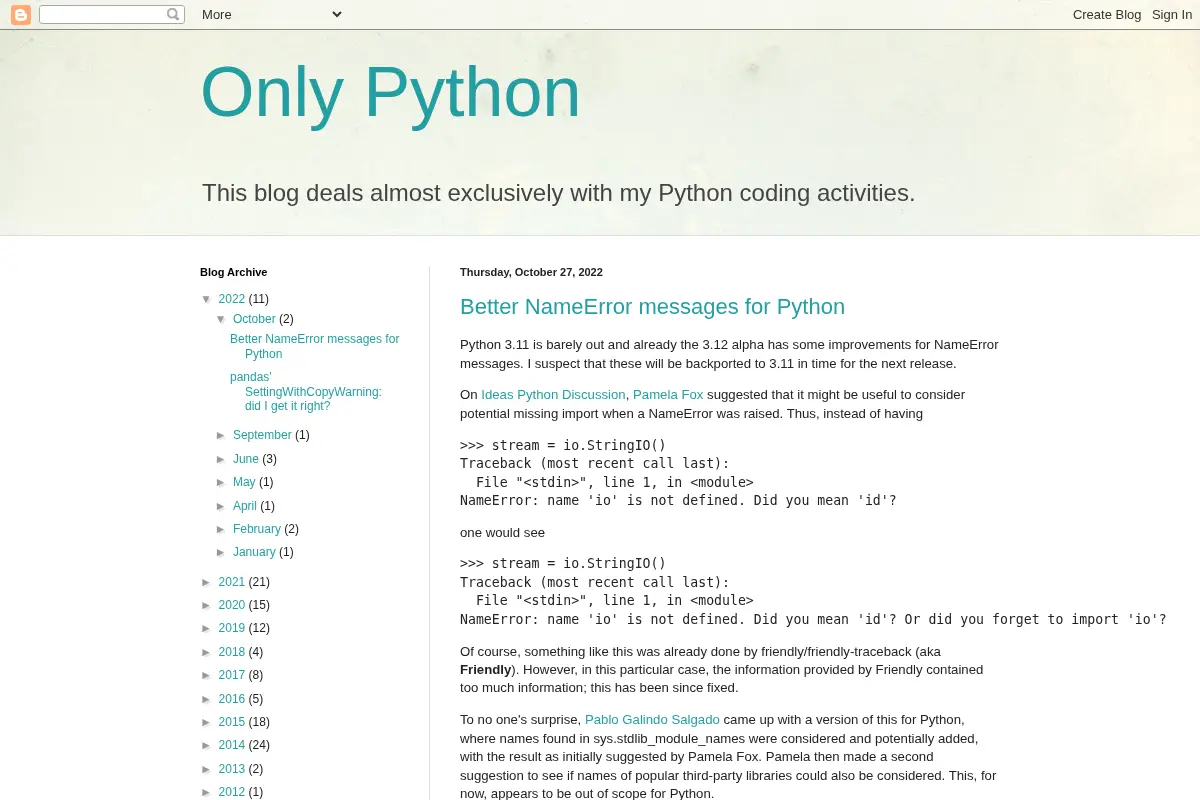Follow the Ideas Python Discussion link
This screenshot has height=800, width=1200.
pos(553,395)
